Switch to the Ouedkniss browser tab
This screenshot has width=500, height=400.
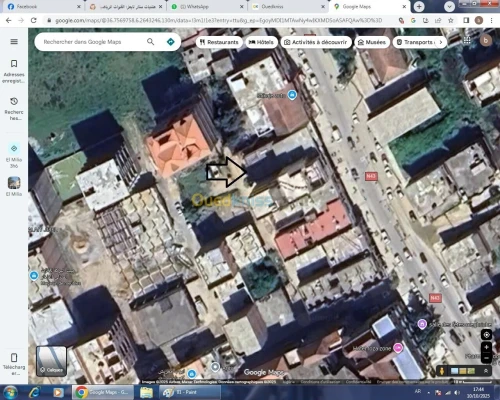click(x=288, y=6)
